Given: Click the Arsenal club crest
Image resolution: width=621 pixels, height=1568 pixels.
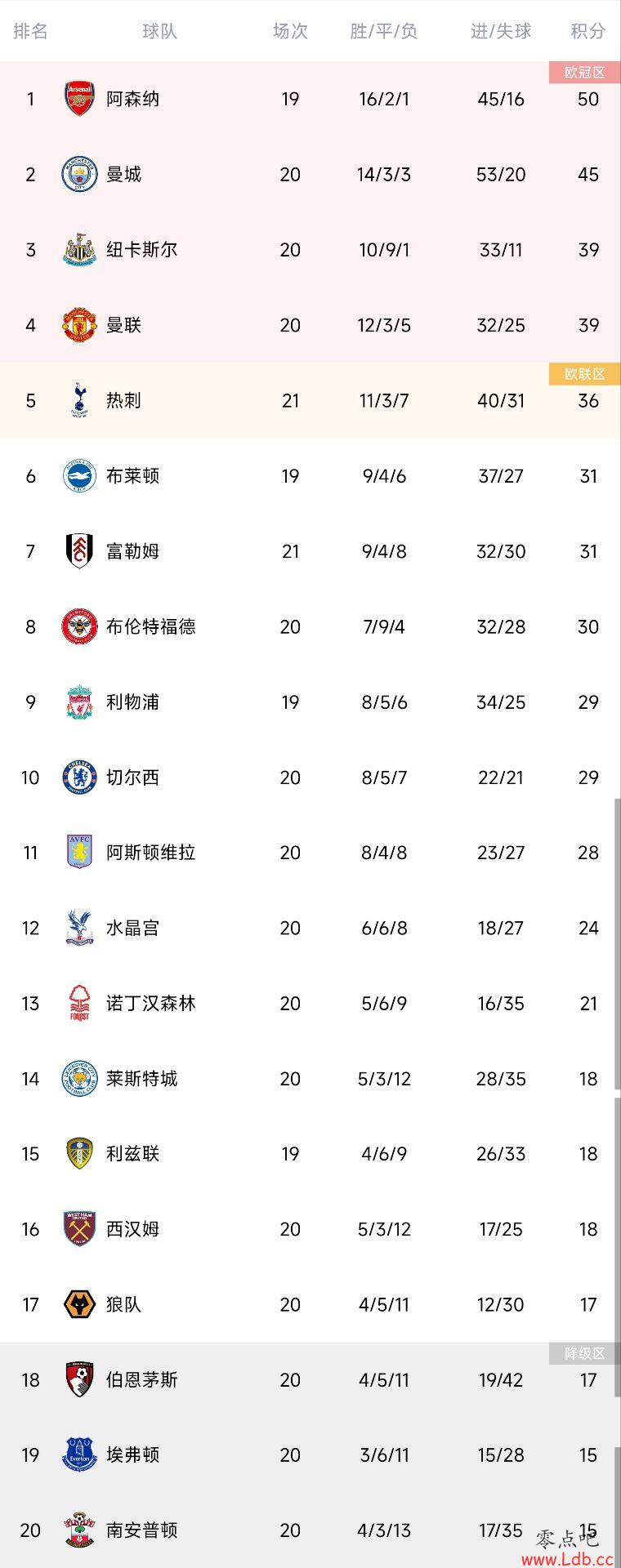Looking at the screenshot, I should click(79, 99).
